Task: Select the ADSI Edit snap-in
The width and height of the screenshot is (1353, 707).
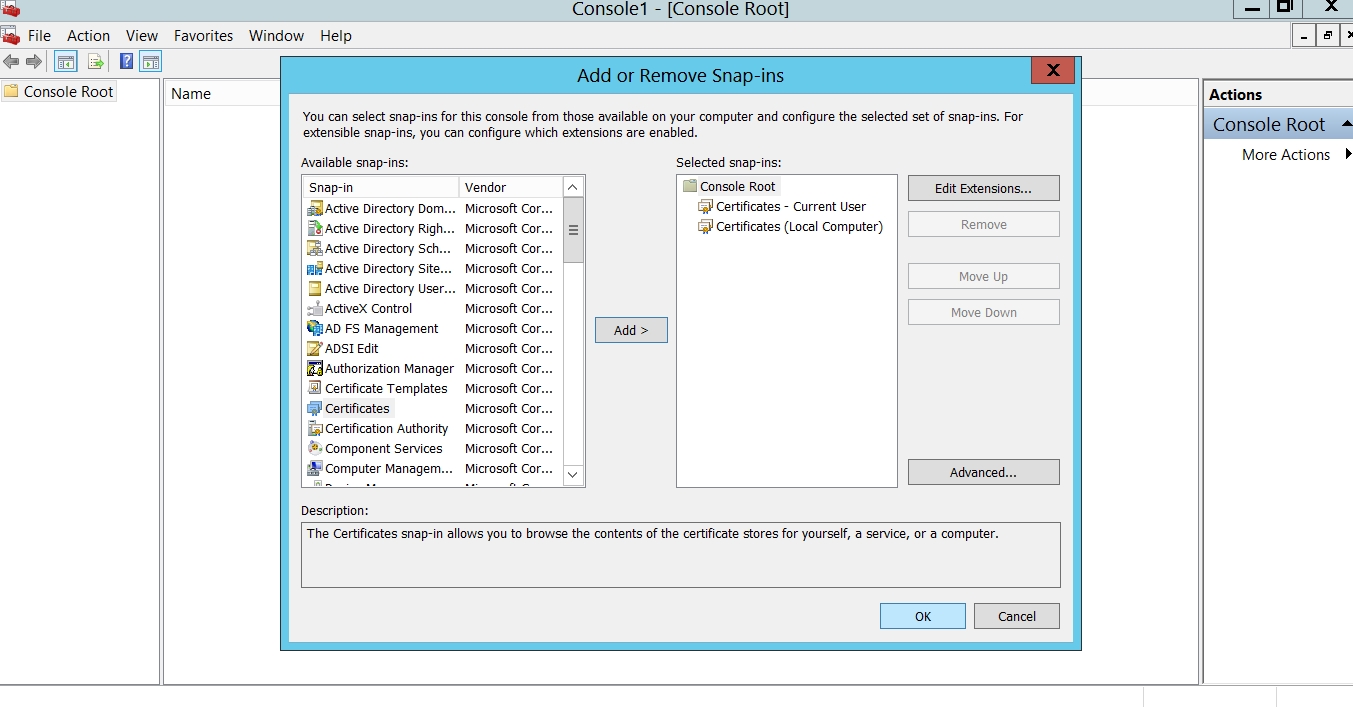Action: point(351,349)
